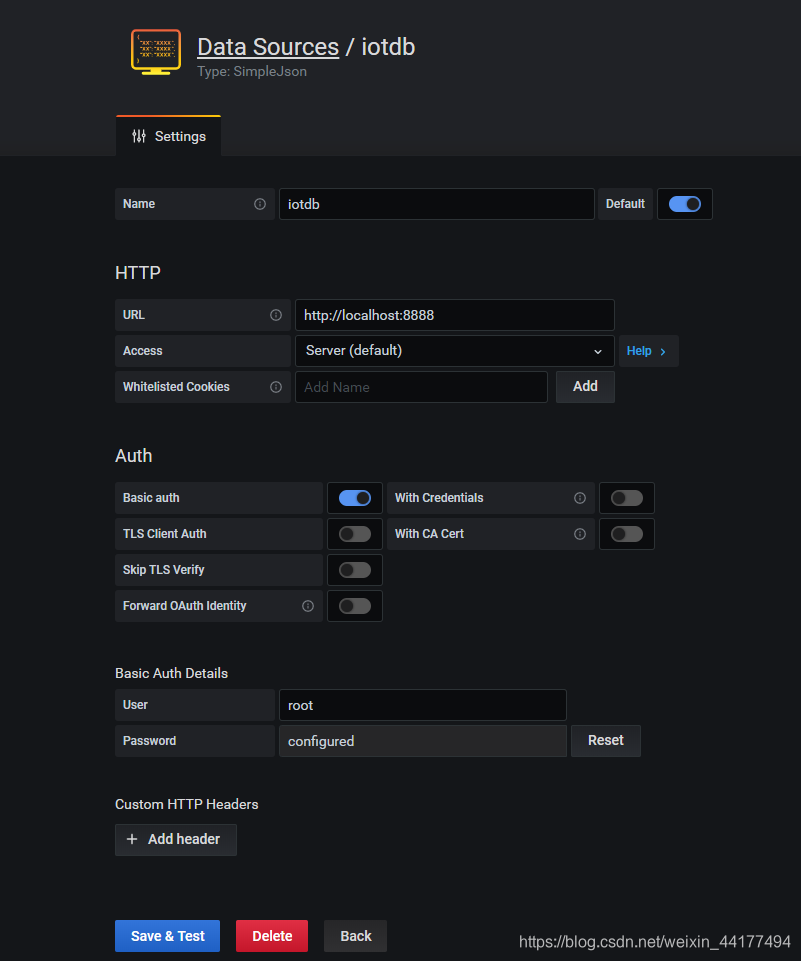Click the Save & Test button

point(167,936)
